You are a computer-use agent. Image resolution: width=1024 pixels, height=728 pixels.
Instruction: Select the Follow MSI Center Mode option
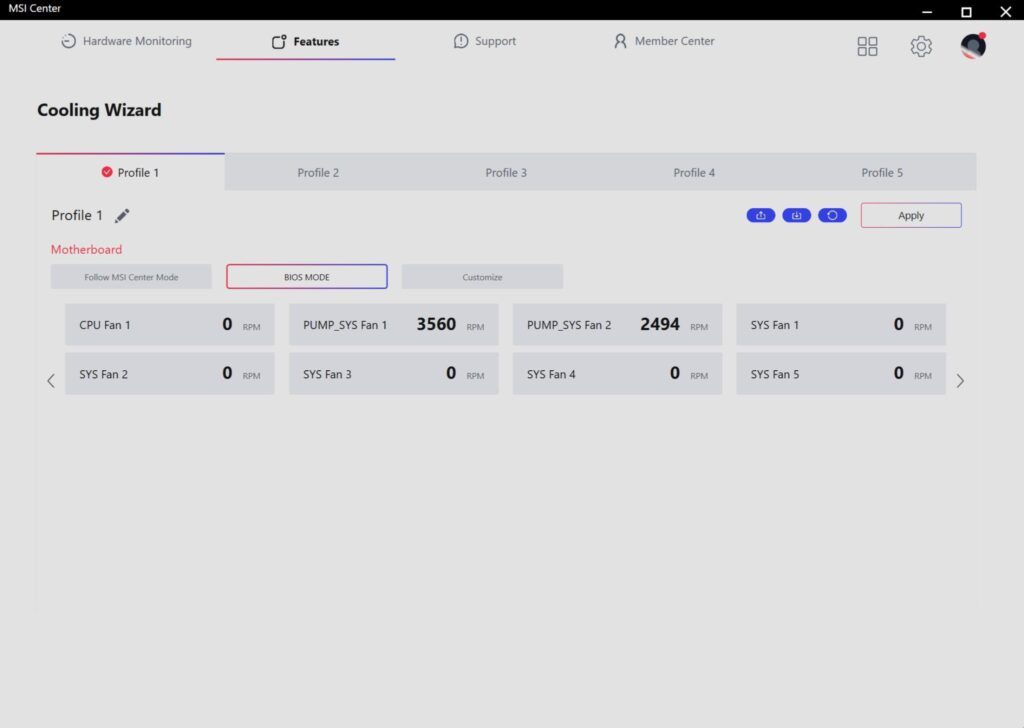click(x=131, y=277)
